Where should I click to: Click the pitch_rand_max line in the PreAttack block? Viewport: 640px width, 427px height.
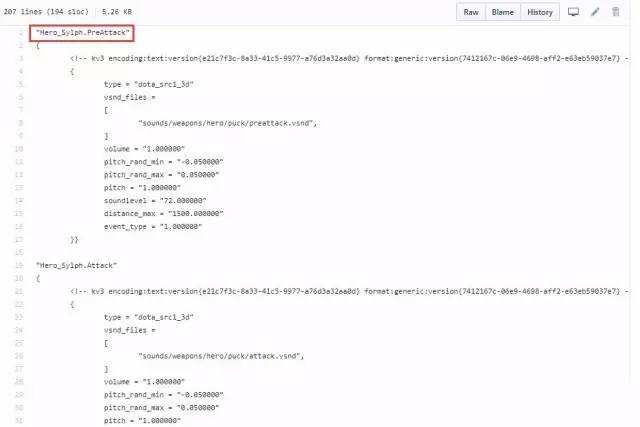pos(161,175)
